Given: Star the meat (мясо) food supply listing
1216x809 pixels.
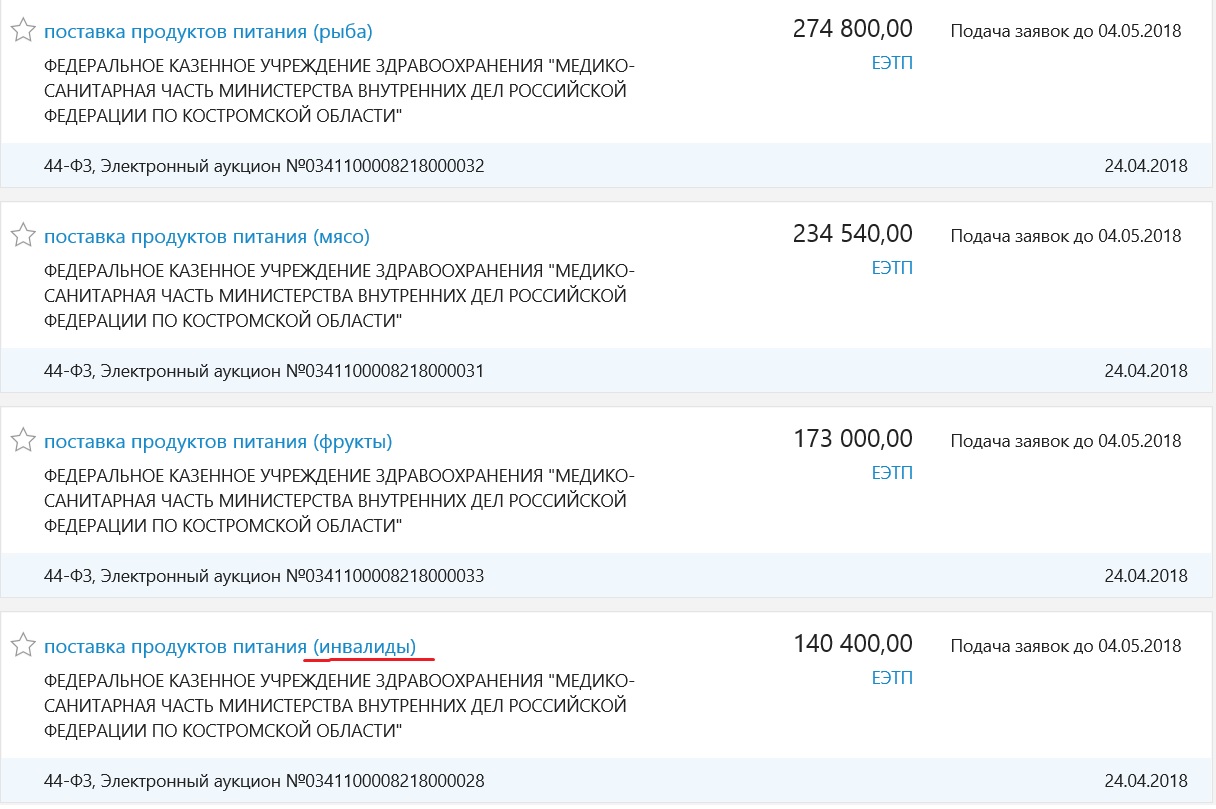Looking at the screenshot, I should [x=22, y=236].
